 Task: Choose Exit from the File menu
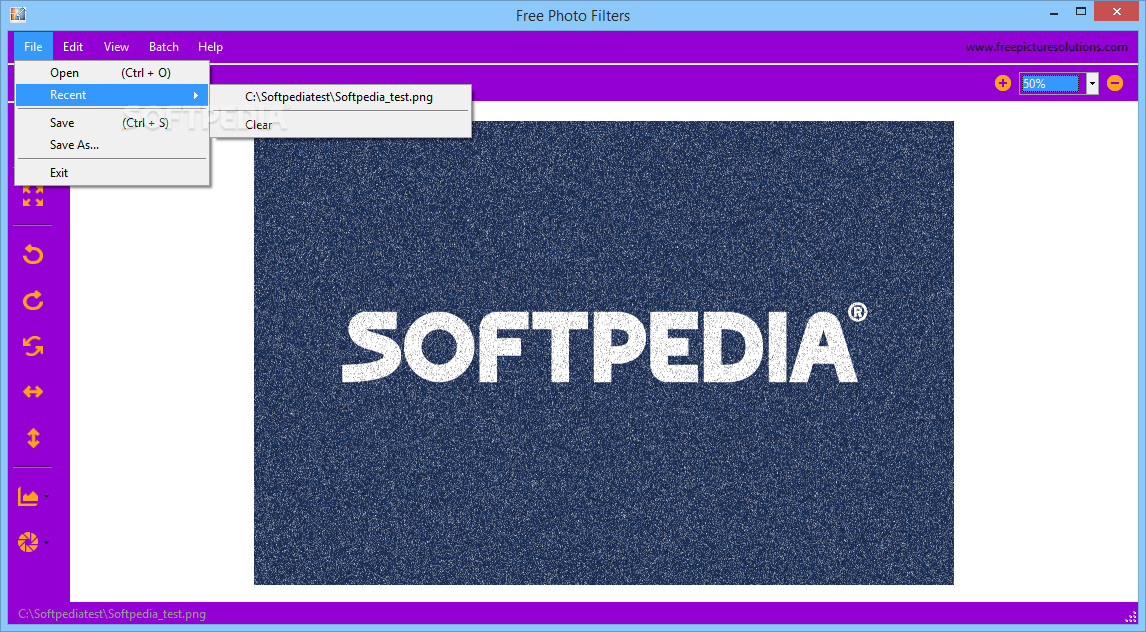click(112, 173)
